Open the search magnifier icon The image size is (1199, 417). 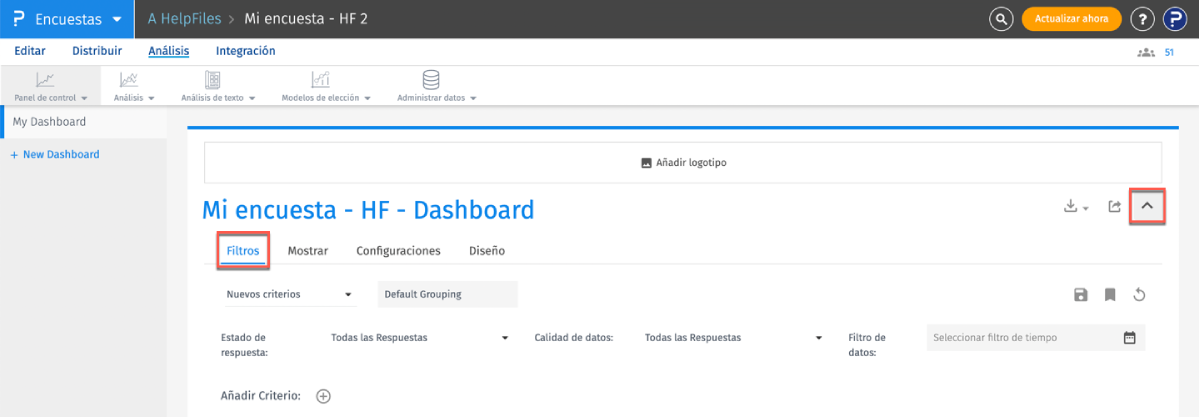click(x=1001, y=19)
